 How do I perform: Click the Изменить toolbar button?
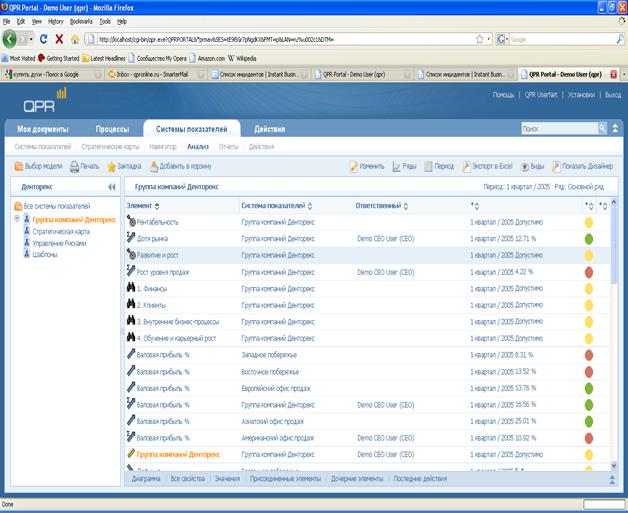tap(366, 166)
